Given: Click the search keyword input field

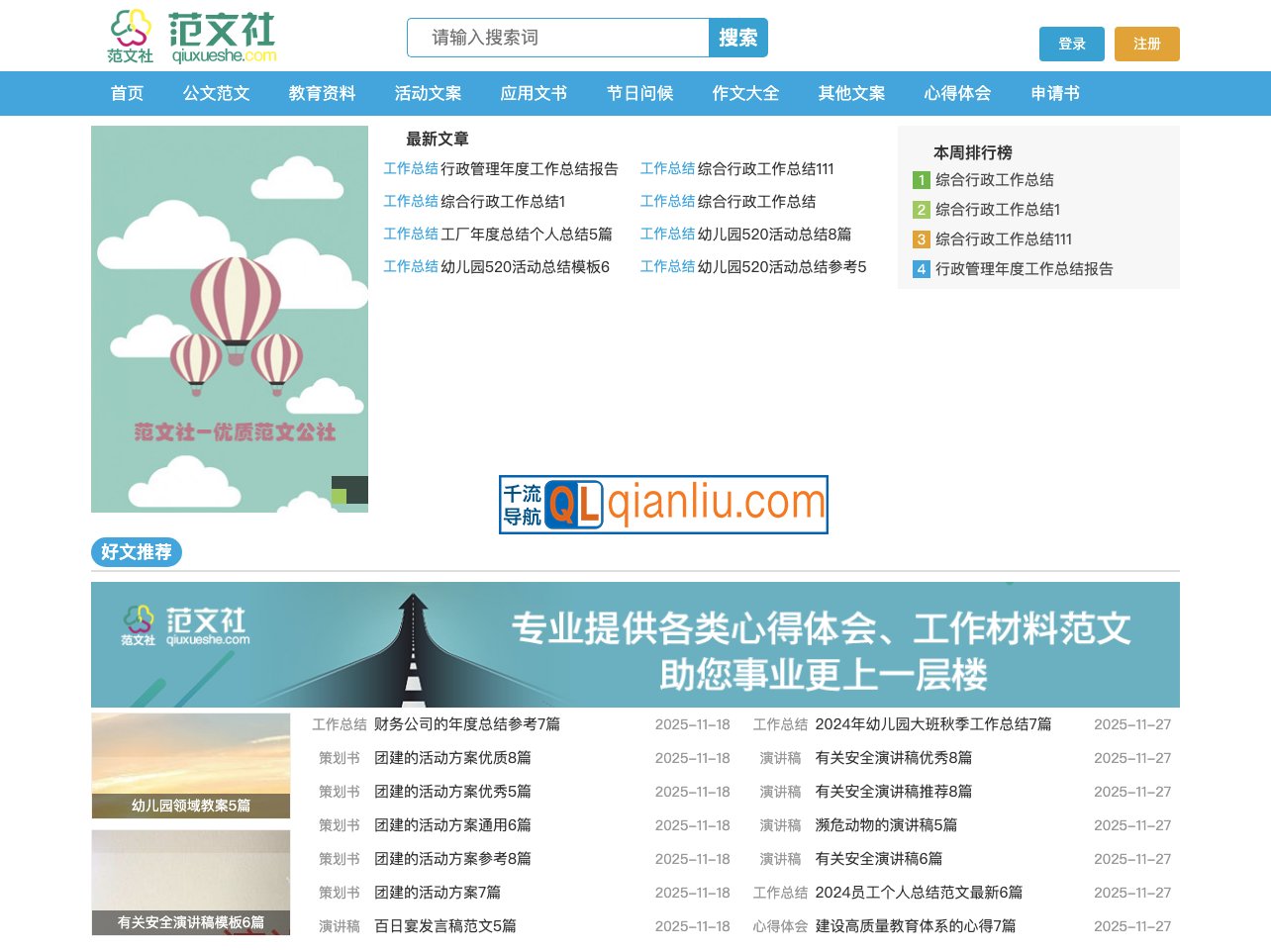Looking at the screenshot, I should 559,38.
